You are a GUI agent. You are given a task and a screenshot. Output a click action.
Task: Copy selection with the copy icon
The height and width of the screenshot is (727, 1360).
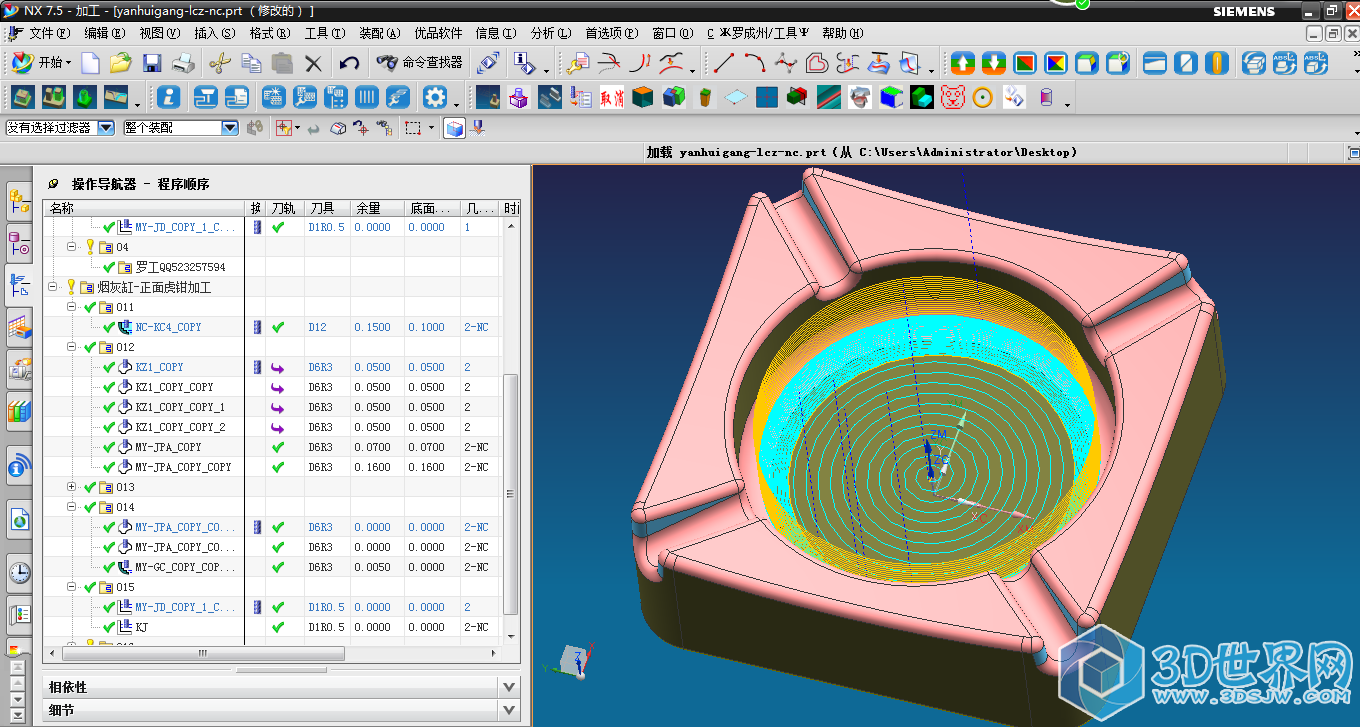coord(251,63)
